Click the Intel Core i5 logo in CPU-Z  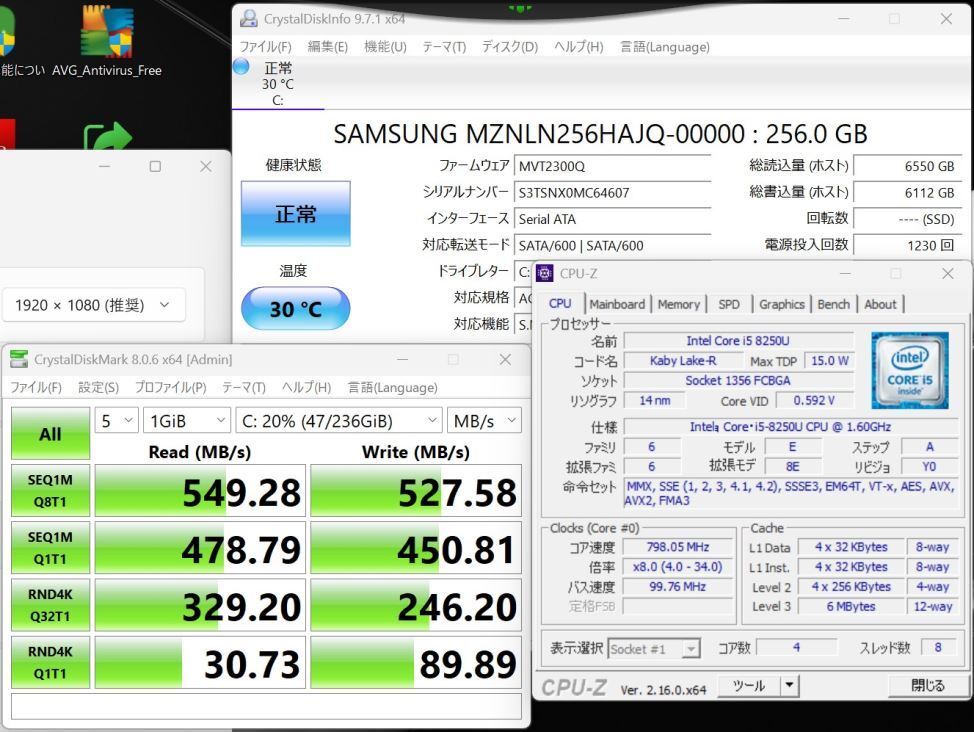click(908, 372)
